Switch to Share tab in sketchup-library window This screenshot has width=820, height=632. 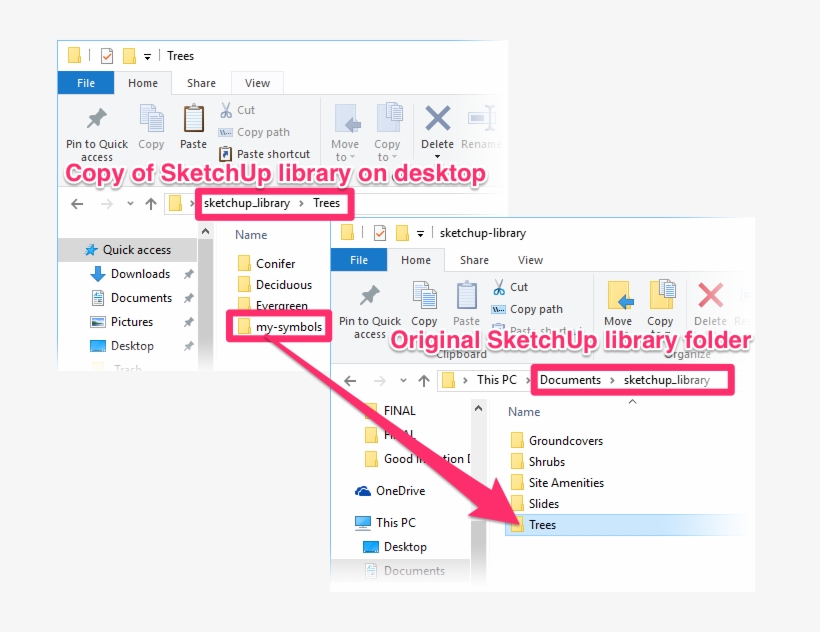[x=474, y=260]
